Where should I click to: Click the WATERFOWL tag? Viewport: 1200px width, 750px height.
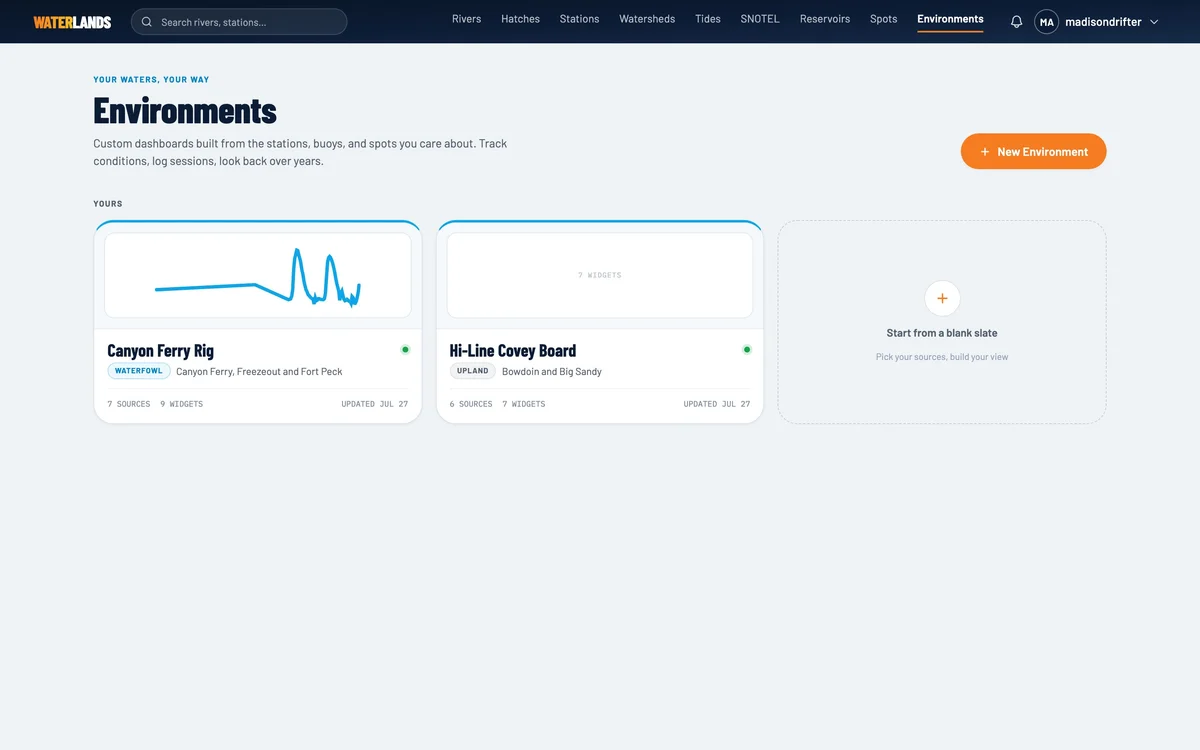139,371
